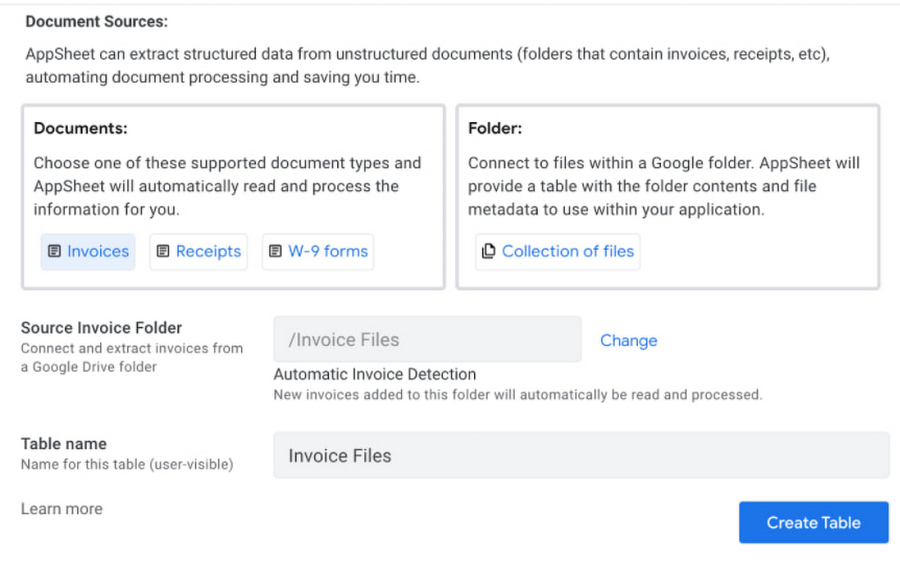Click the Folder: card heading

[495, 128]
